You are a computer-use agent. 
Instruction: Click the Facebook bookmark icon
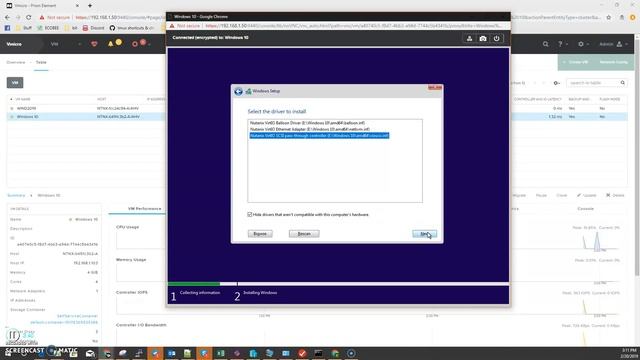pos(7,28)
